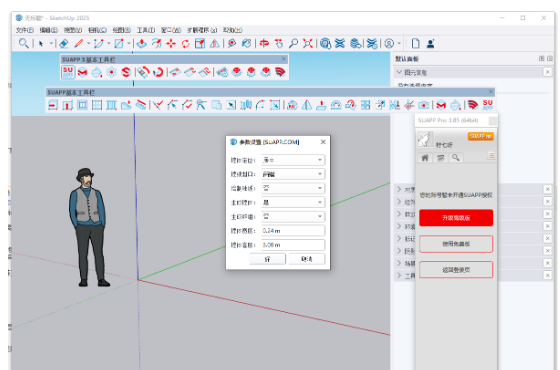This screenshot has height=370, width=560.
Task: Click the Zoom Extents tool
Action: 308,44
